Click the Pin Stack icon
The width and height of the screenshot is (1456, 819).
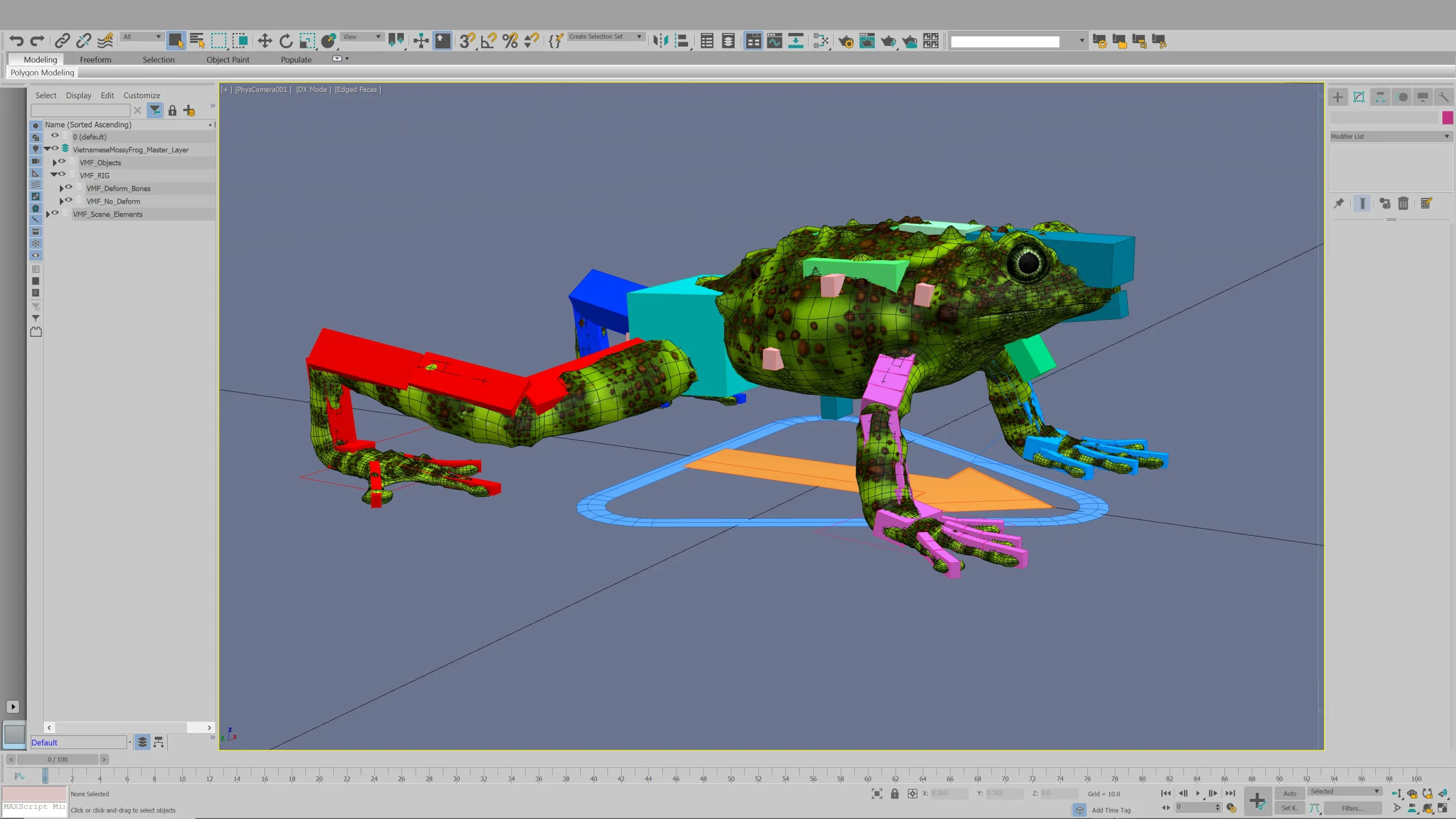(1339, 204)
